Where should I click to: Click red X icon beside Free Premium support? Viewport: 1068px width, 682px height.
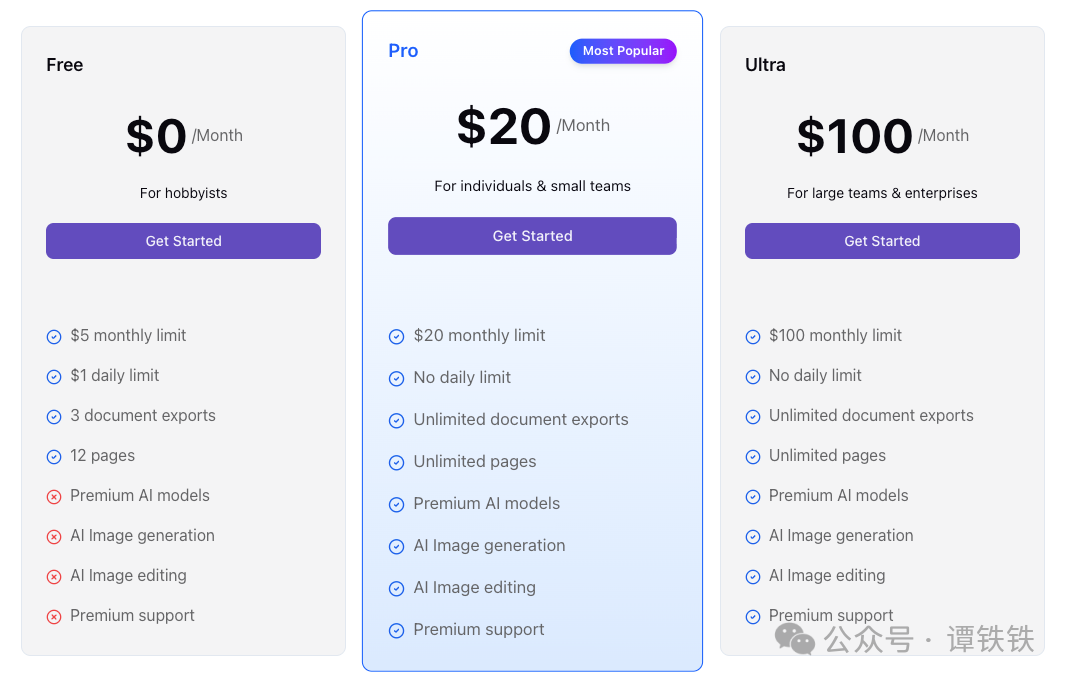click(54, 617)
